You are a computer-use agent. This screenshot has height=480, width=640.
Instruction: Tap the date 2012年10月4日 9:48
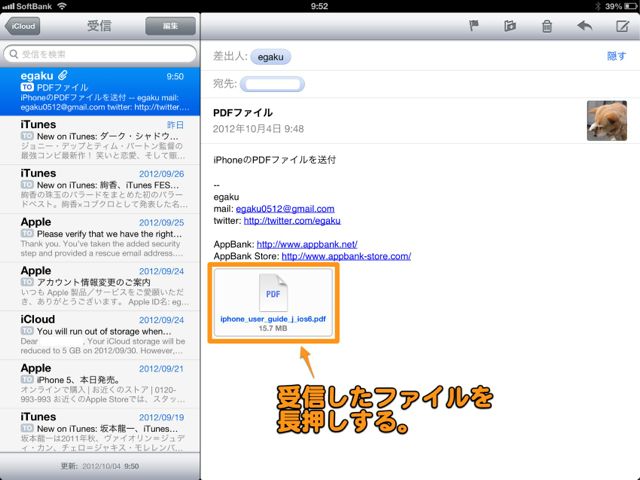click(x=258, y=129)
